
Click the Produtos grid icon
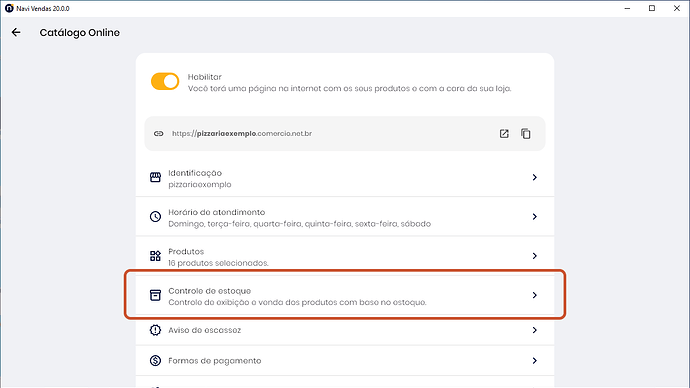(x=155, y=256)
